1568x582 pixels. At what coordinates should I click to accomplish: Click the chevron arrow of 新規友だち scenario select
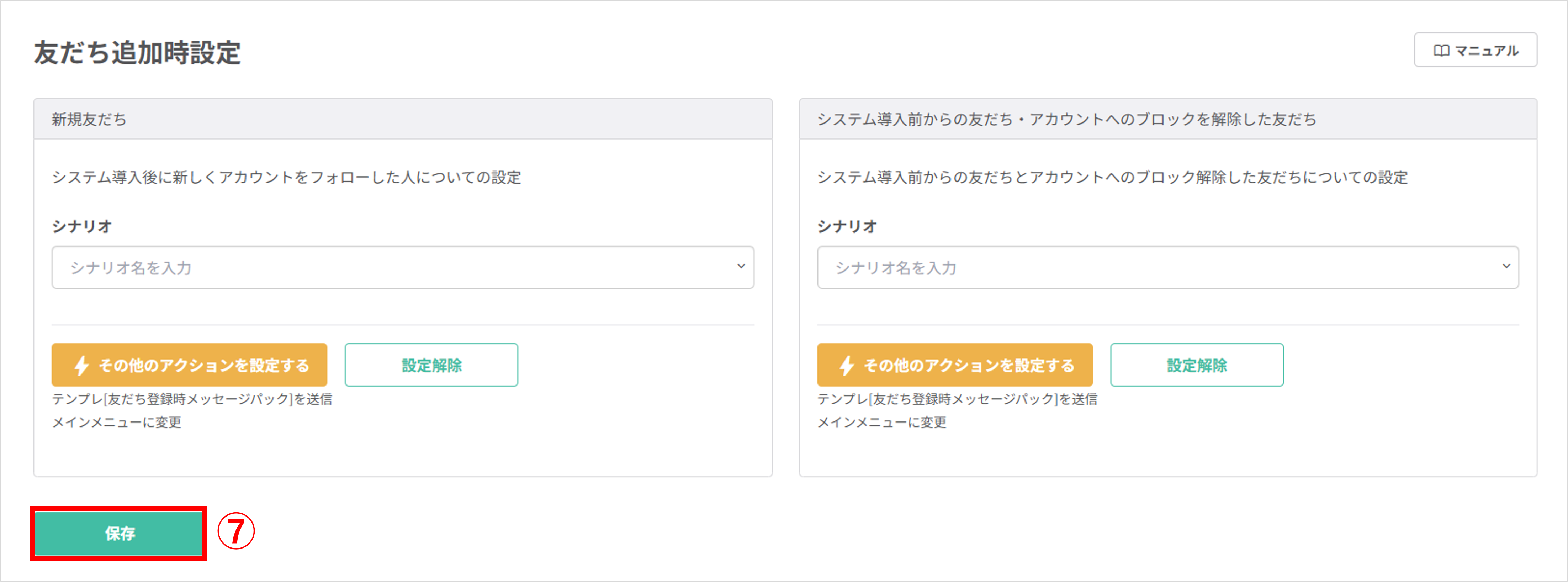pyautogui.click(x=741, y=266)
